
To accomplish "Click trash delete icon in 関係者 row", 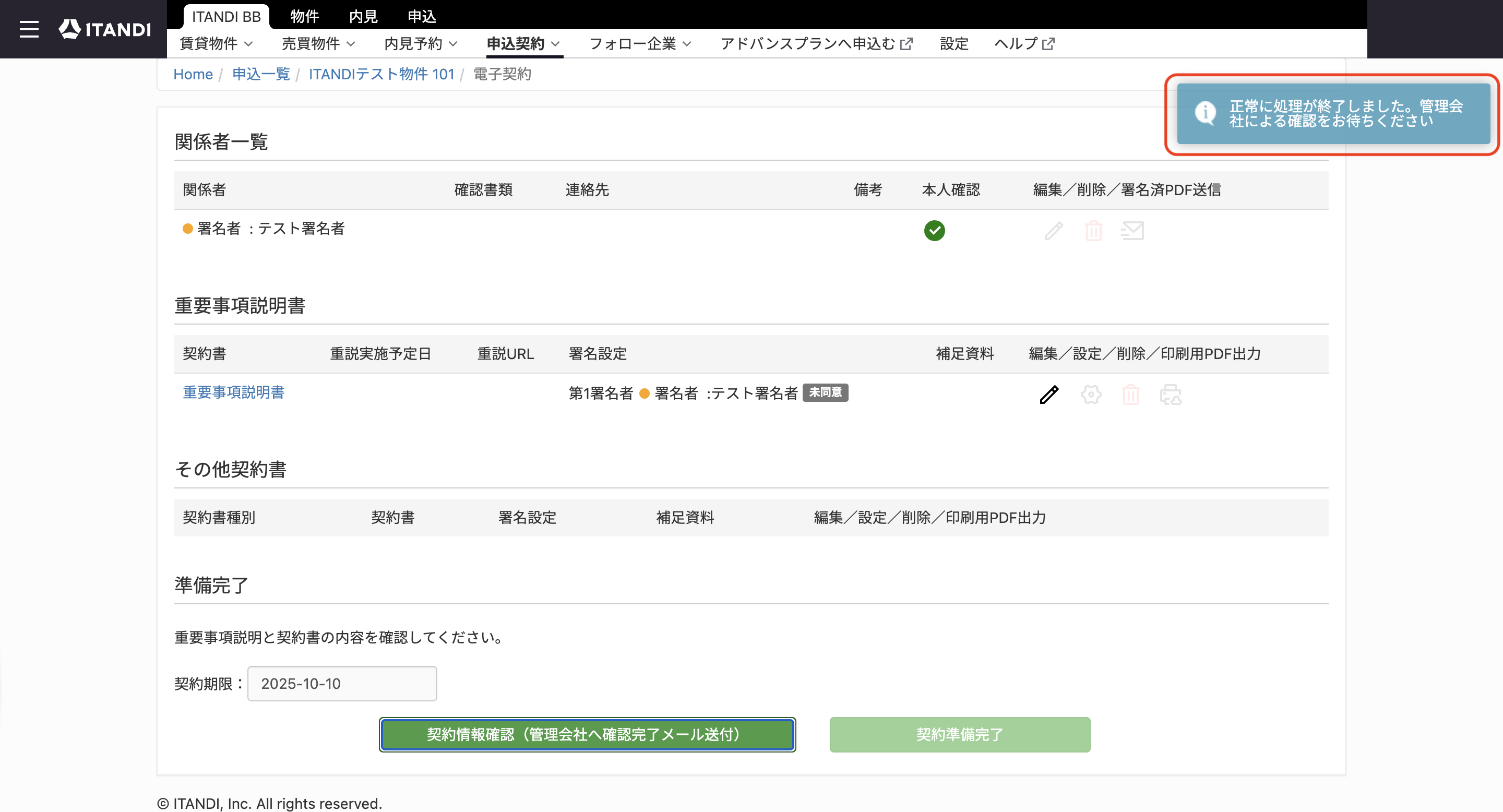I will click(x=1093, y=231).
